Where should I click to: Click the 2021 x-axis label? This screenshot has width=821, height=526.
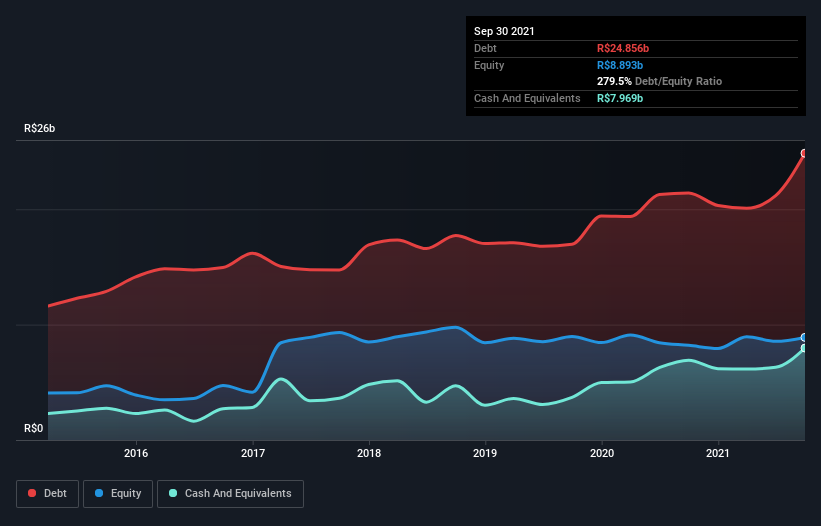[x=718, y=453]
